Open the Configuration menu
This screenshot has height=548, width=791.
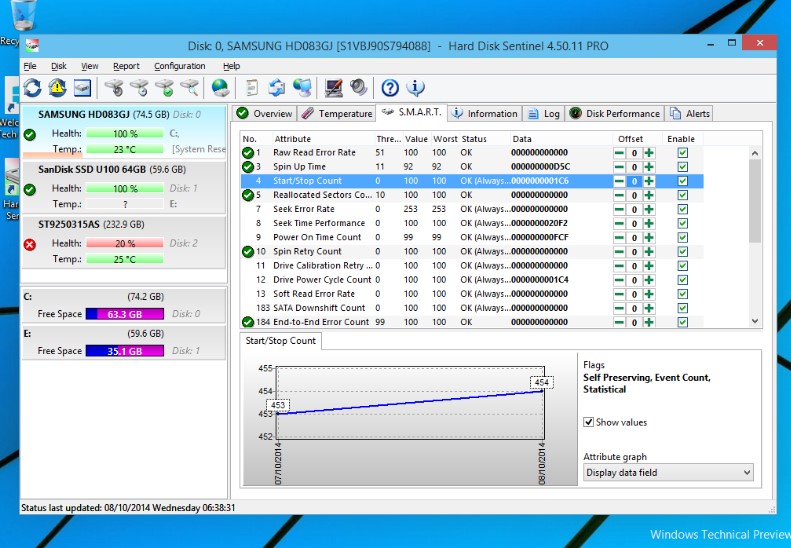[180, 66]
